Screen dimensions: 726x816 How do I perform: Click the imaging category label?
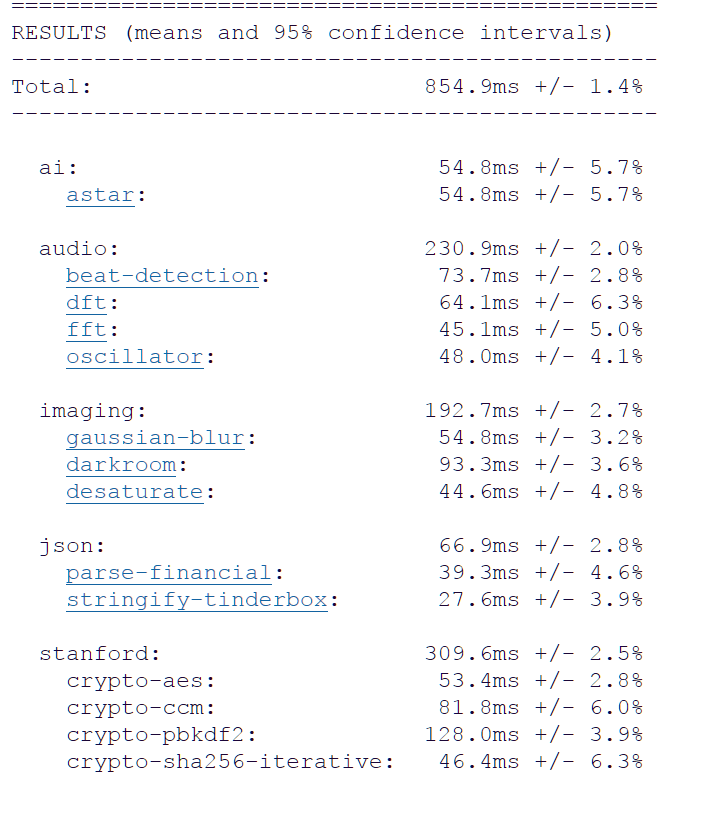(x=90, y=411)
